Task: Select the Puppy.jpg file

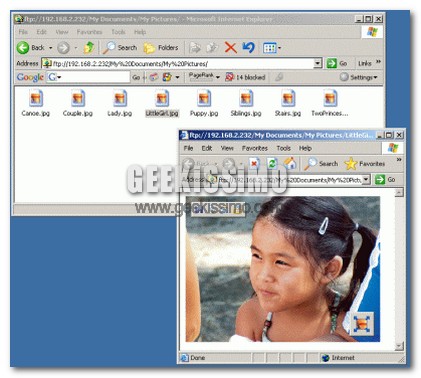Action: (x=204, y=103)
